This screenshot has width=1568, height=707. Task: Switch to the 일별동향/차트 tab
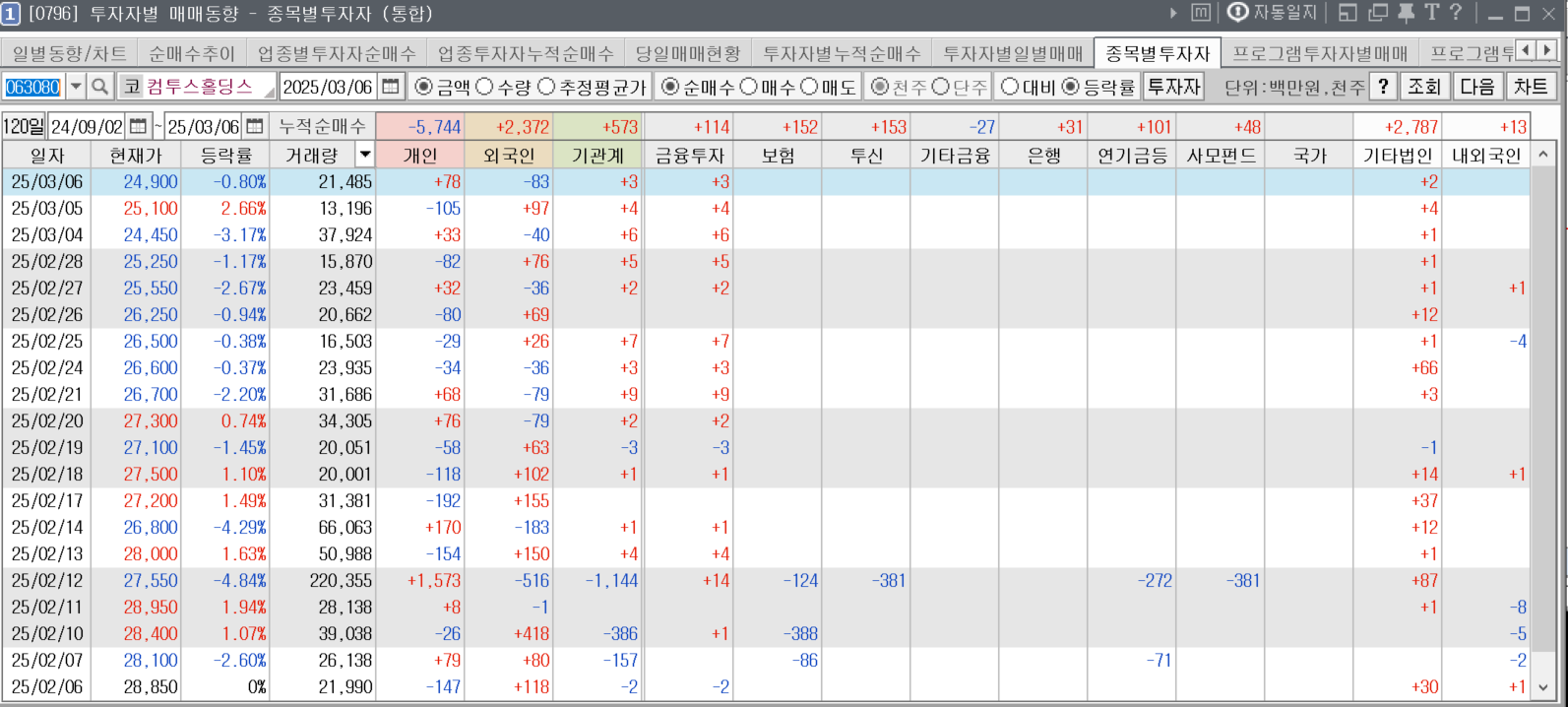tap(69, 53)
